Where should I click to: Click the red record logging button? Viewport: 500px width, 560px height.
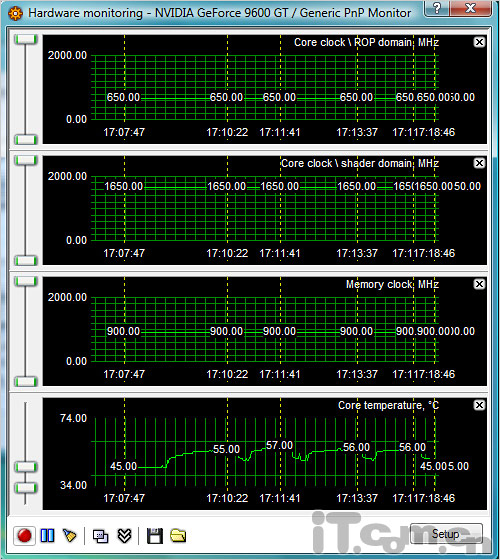(24, 536)
